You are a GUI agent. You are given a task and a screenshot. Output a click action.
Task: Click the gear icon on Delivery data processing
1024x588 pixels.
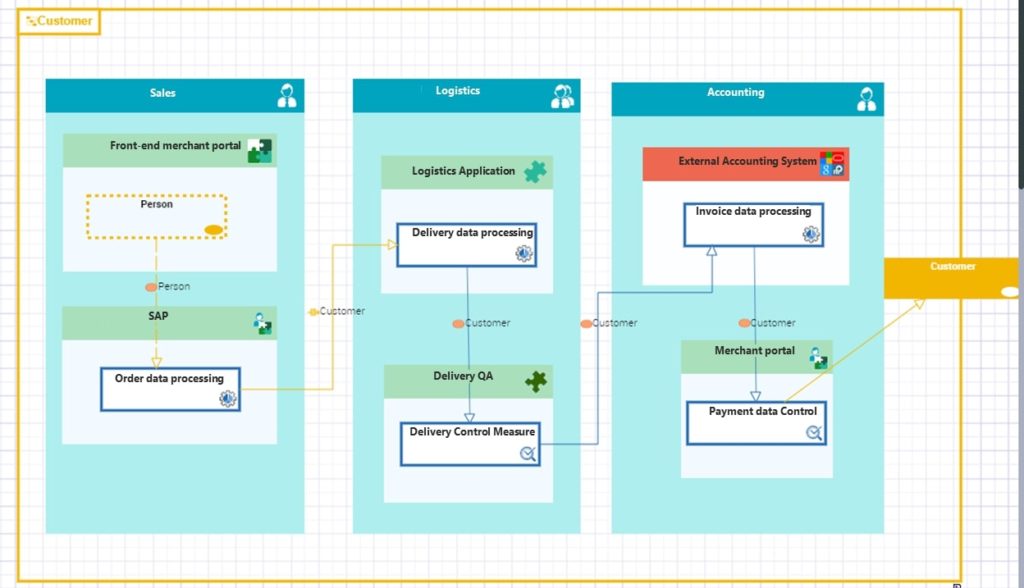523,254
